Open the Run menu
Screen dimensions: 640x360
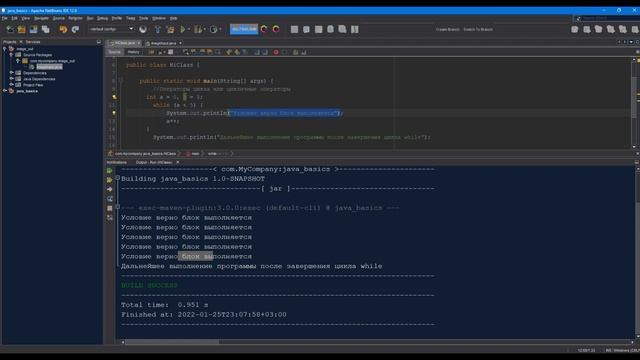(90, 18)
